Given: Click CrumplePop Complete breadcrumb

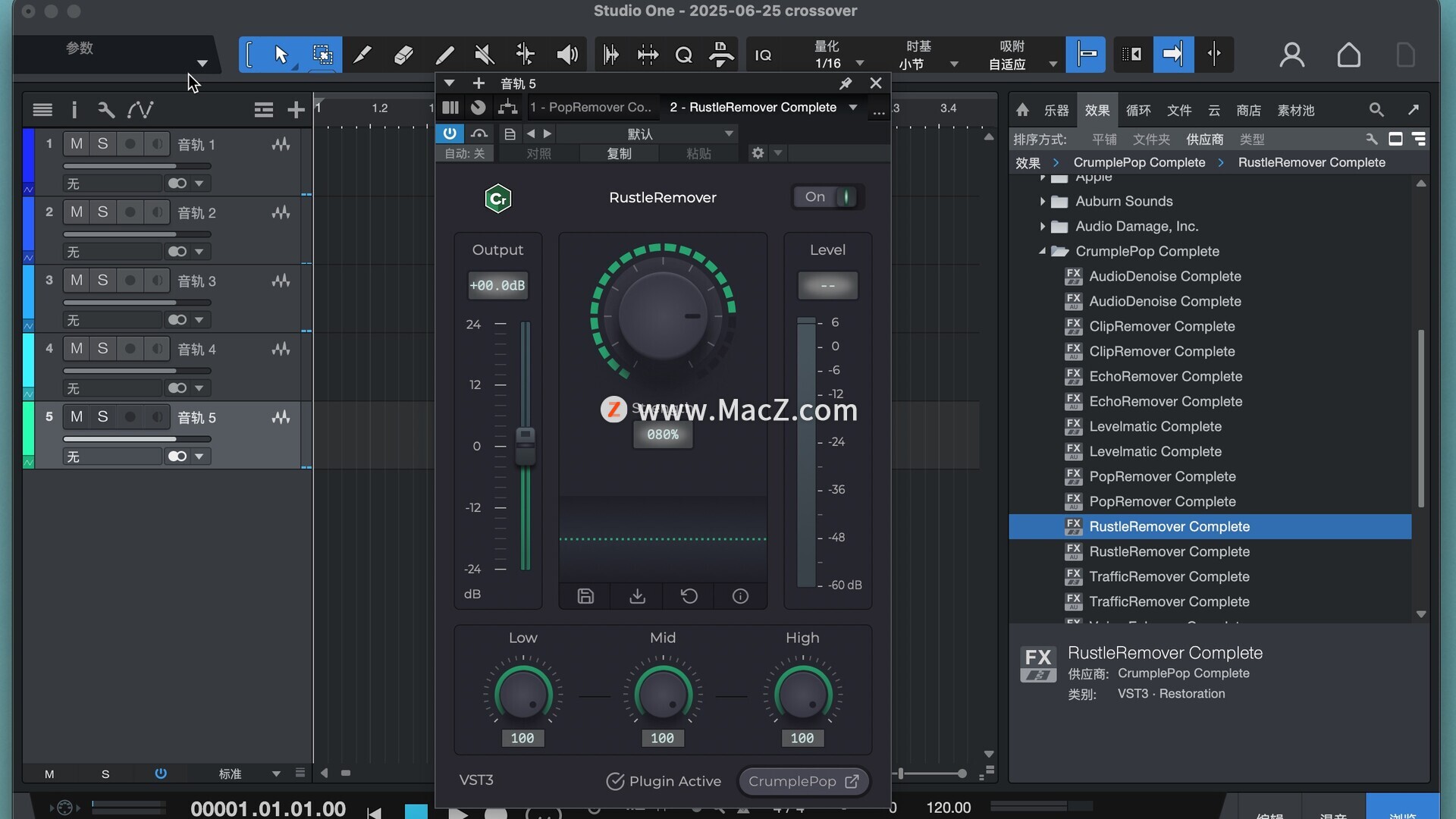Looking at the screenshot, I should tap(1139, 162).
